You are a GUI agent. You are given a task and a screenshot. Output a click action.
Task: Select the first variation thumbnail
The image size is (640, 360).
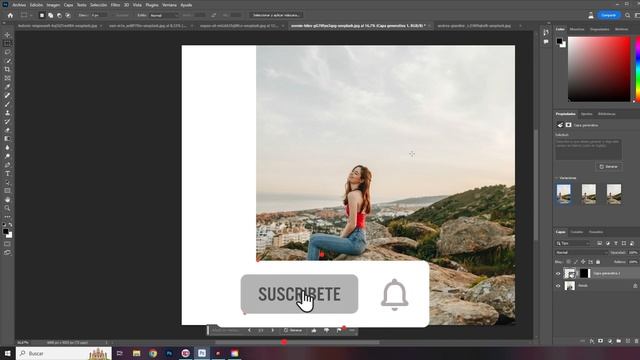[x=564, y=194]
